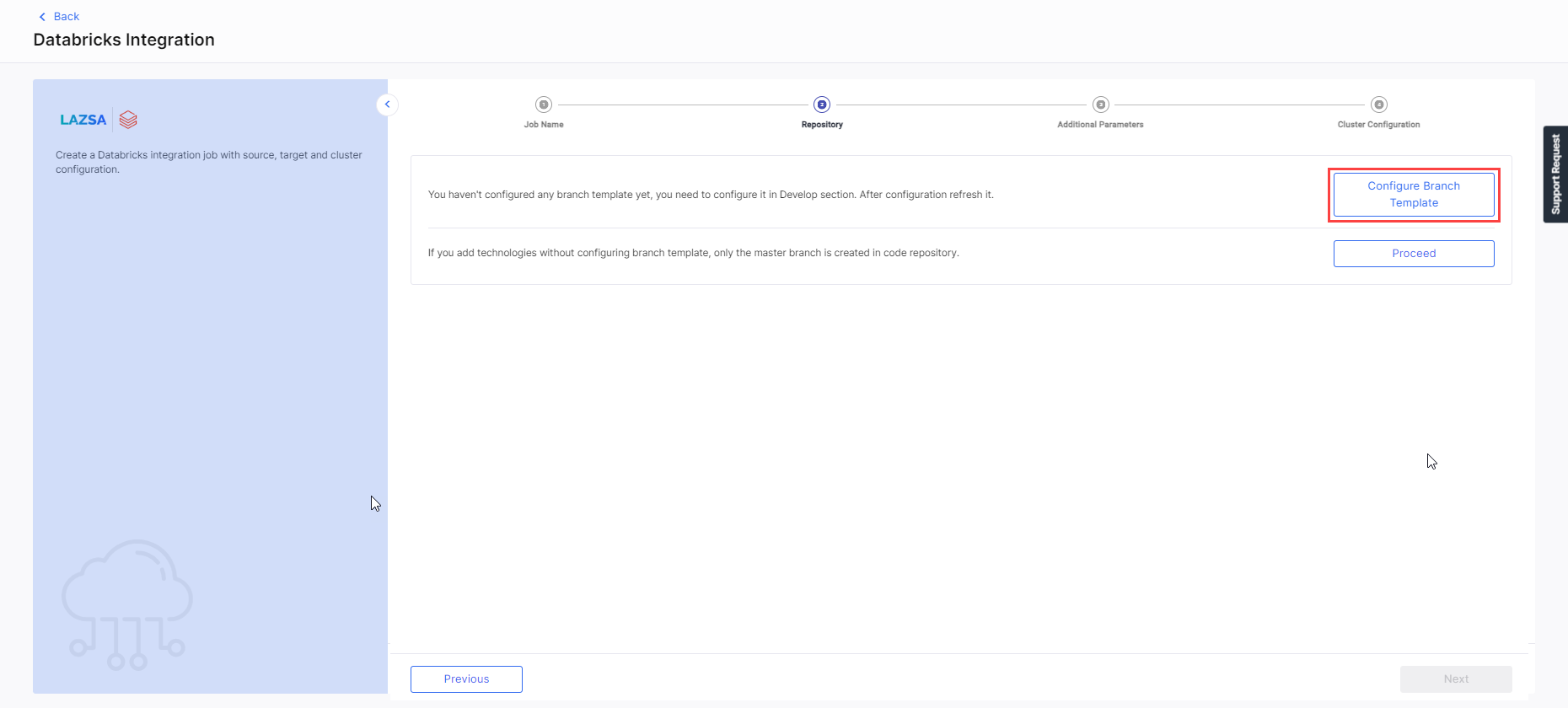The image size is (1568, 708).
Task: Collapse the left info panel
Action: click(387, 105)
